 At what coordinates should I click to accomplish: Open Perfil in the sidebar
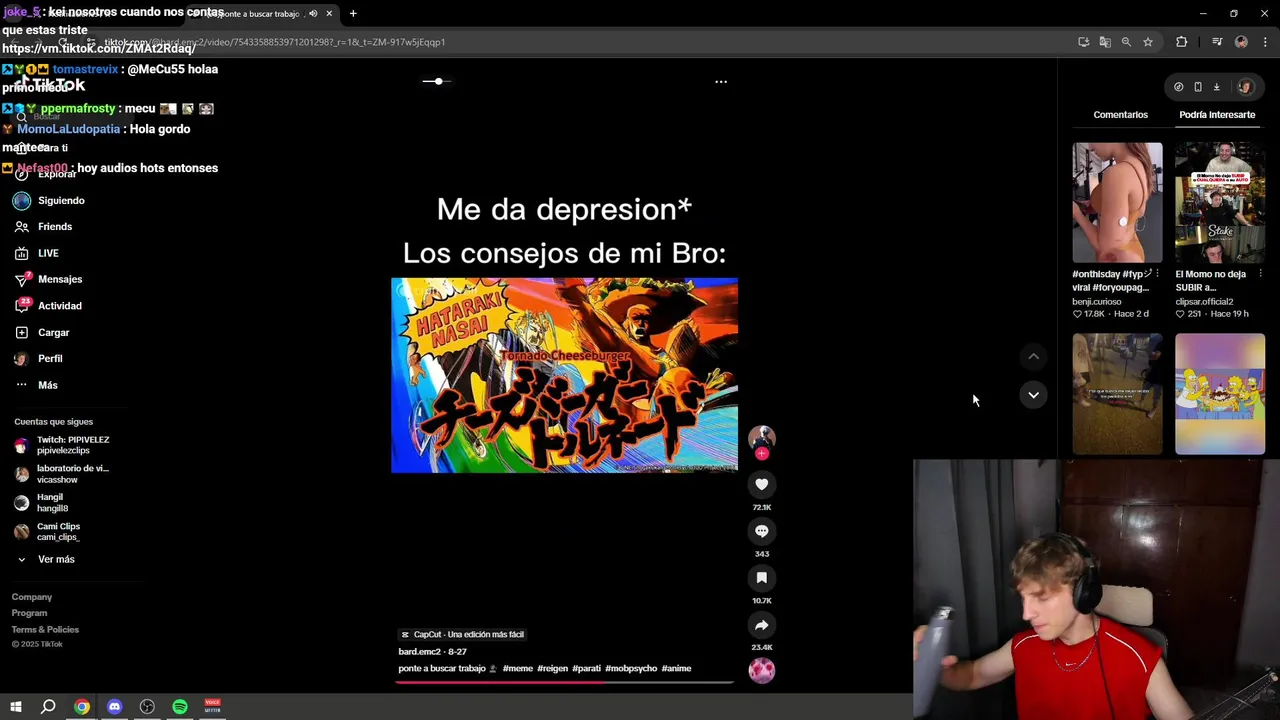(x=50, y=359)
